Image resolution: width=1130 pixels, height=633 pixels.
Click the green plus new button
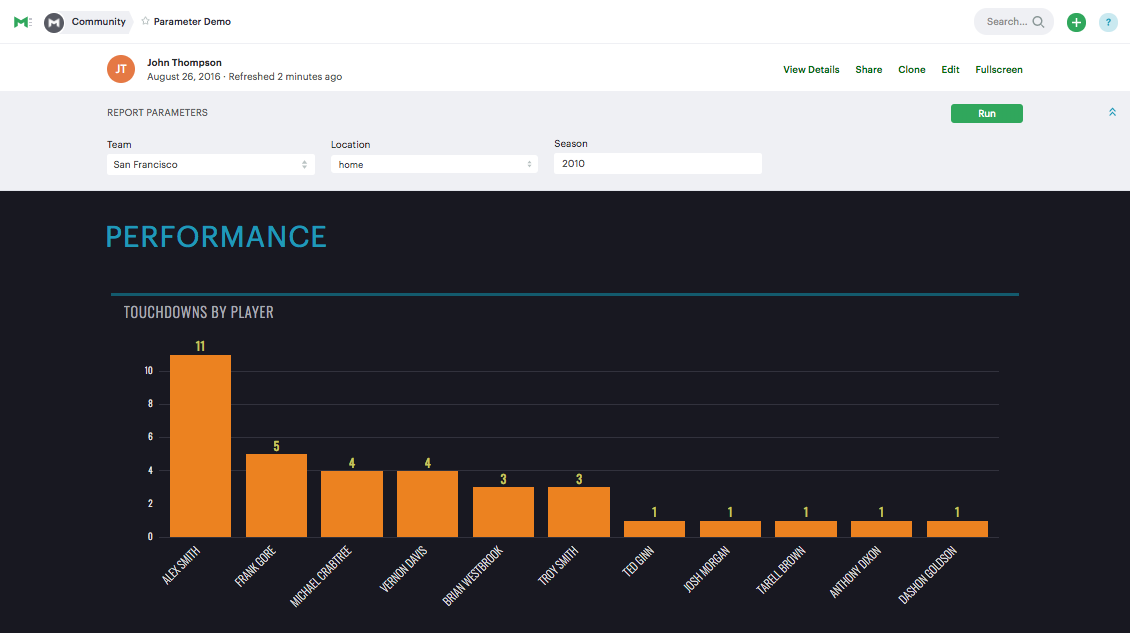pos(1076,22)
